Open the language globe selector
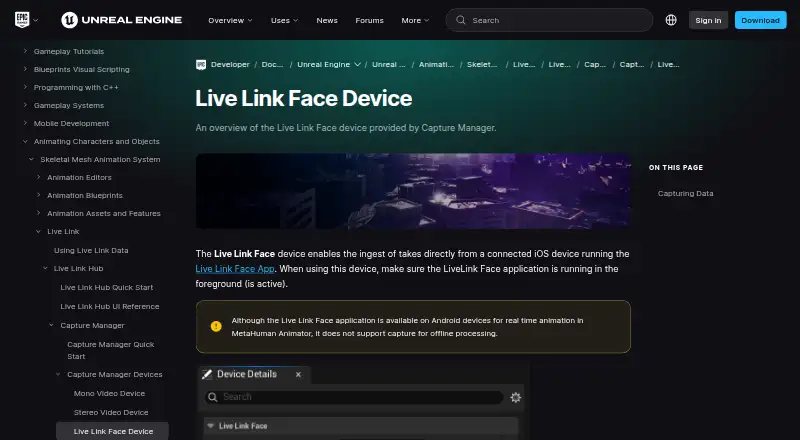Viewport: 800px width, 440px height. click(671, 20)
